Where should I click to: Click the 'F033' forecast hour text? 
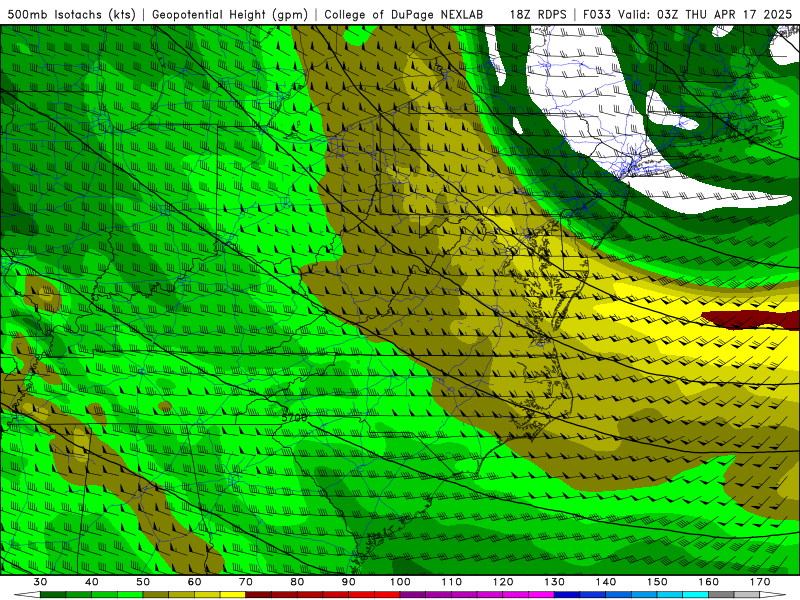coord(597,14)
